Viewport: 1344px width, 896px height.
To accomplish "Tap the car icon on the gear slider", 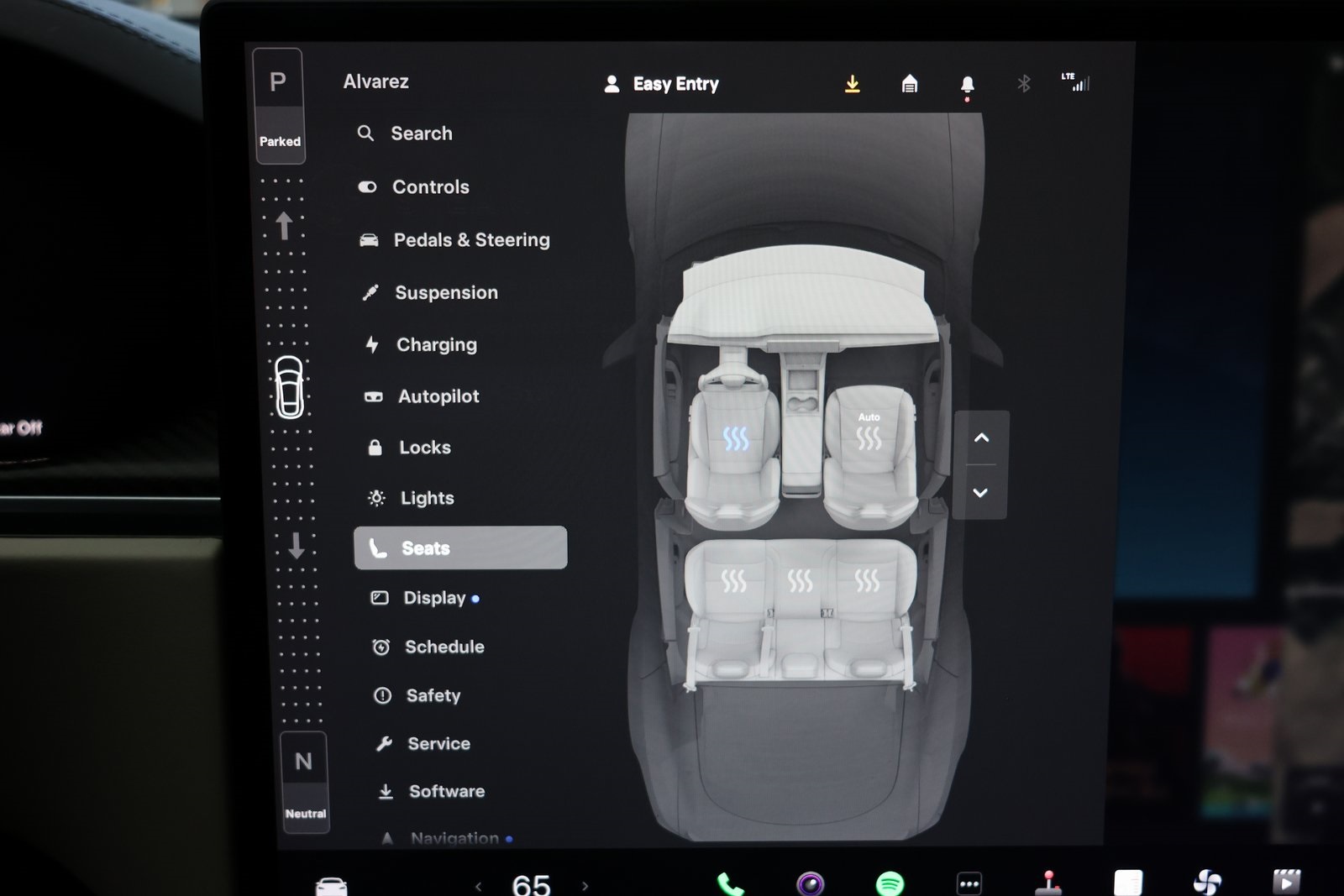I will click(289, 387).
